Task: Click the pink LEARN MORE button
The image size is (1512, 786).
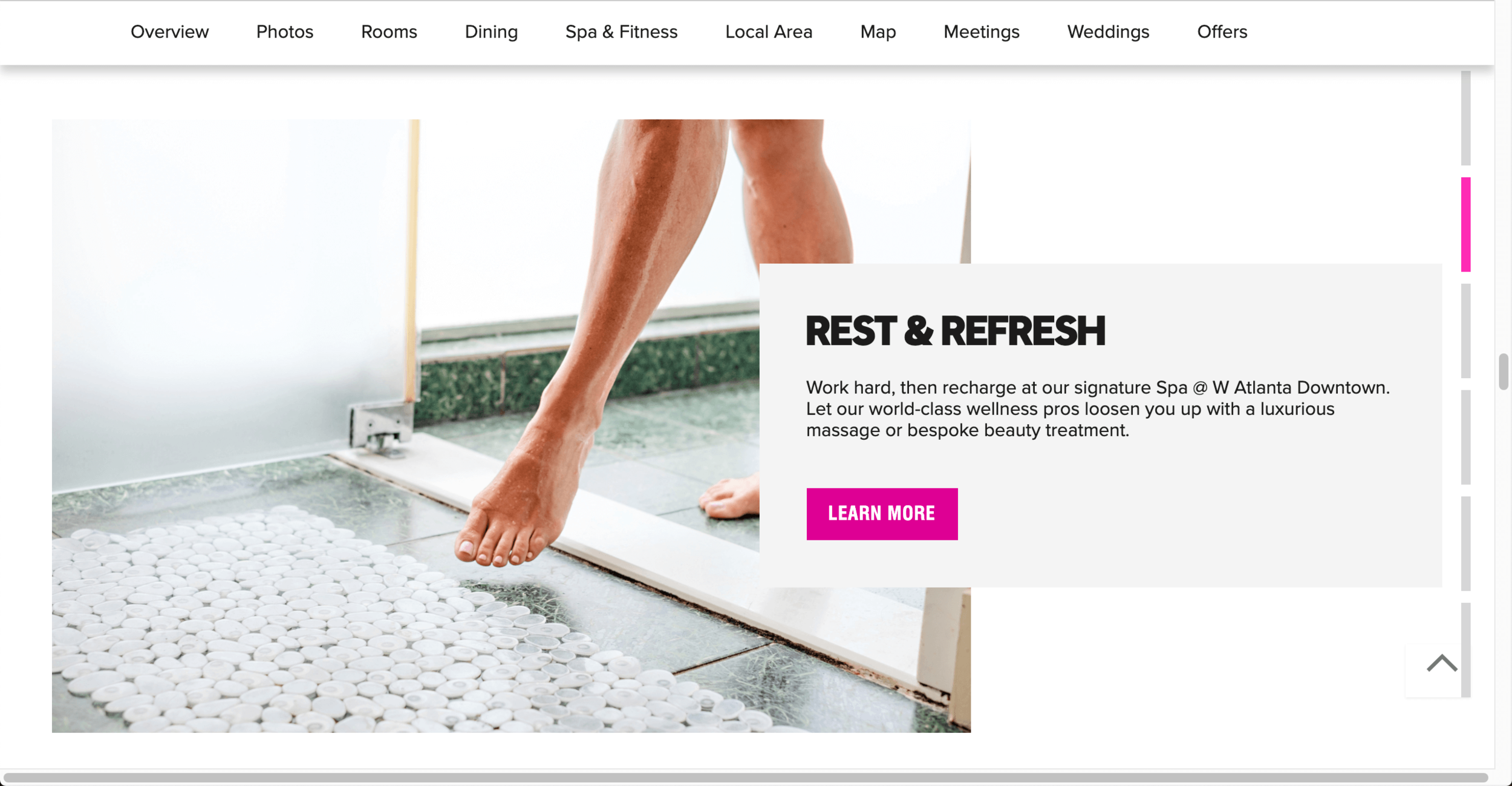Action: (x=882, y=514)
